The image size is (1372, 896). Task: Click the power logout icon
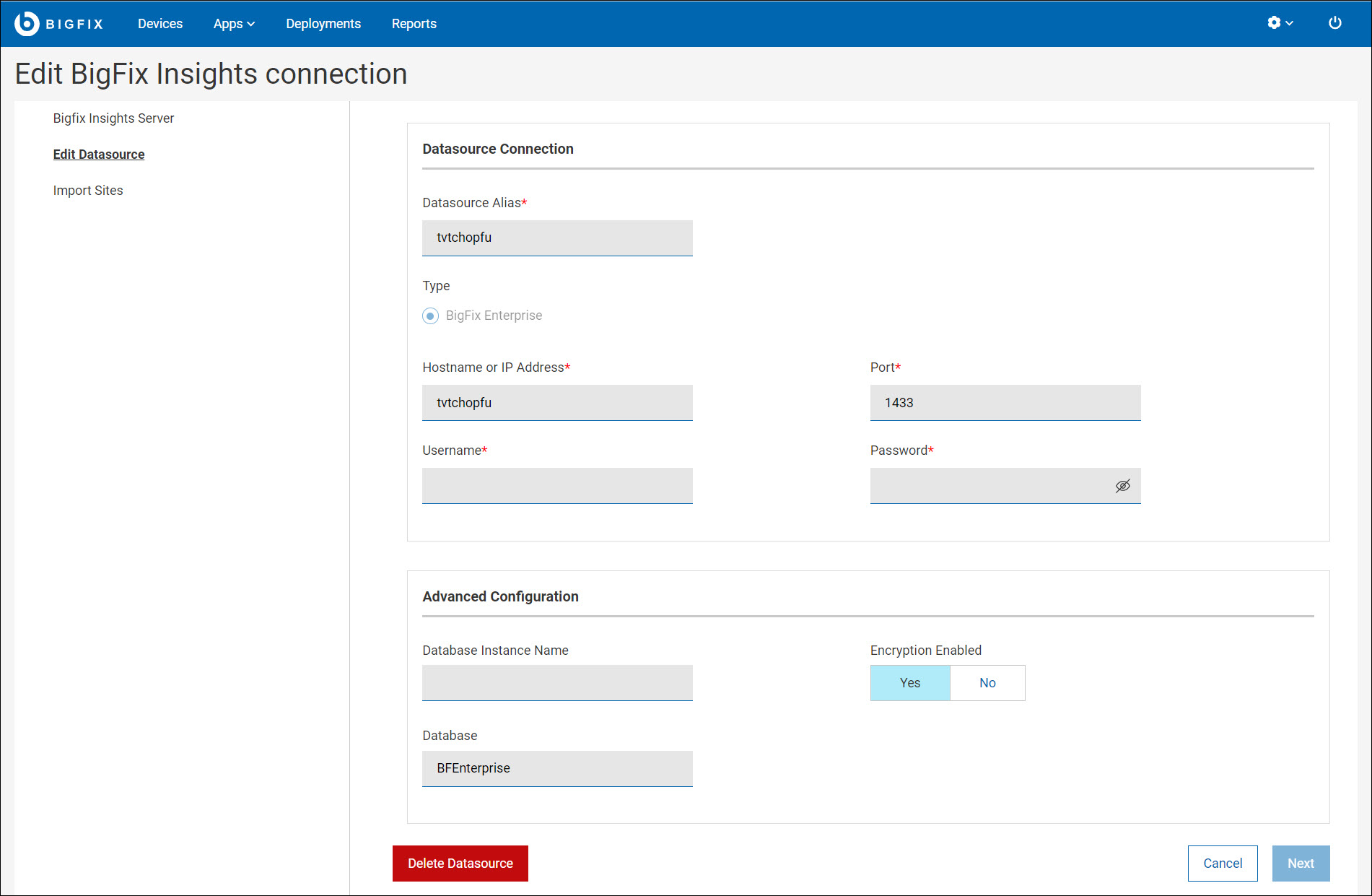1334,23
